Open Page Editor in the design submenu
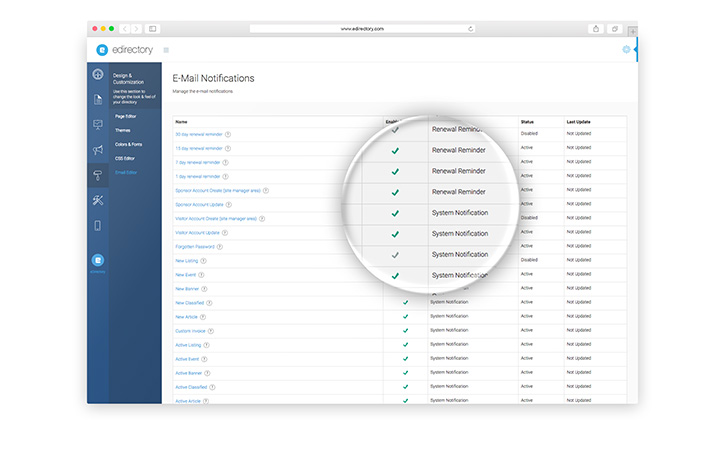Screen dimensions: 721x451 point(126,116)
